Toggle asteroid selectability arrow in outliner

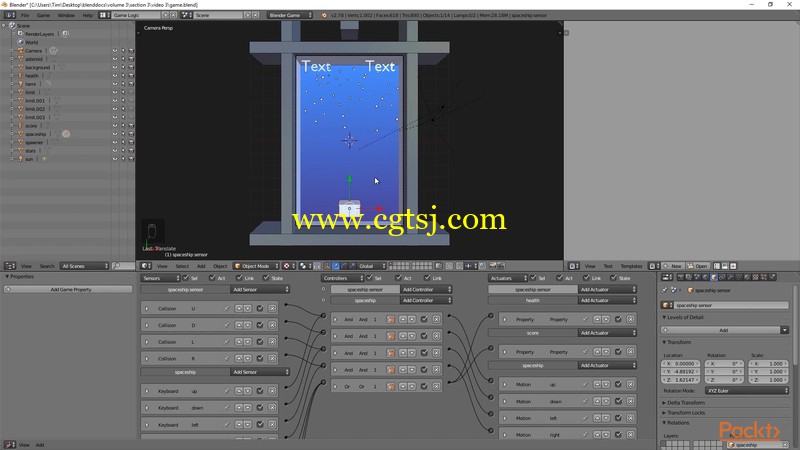(x=123, y=59)
